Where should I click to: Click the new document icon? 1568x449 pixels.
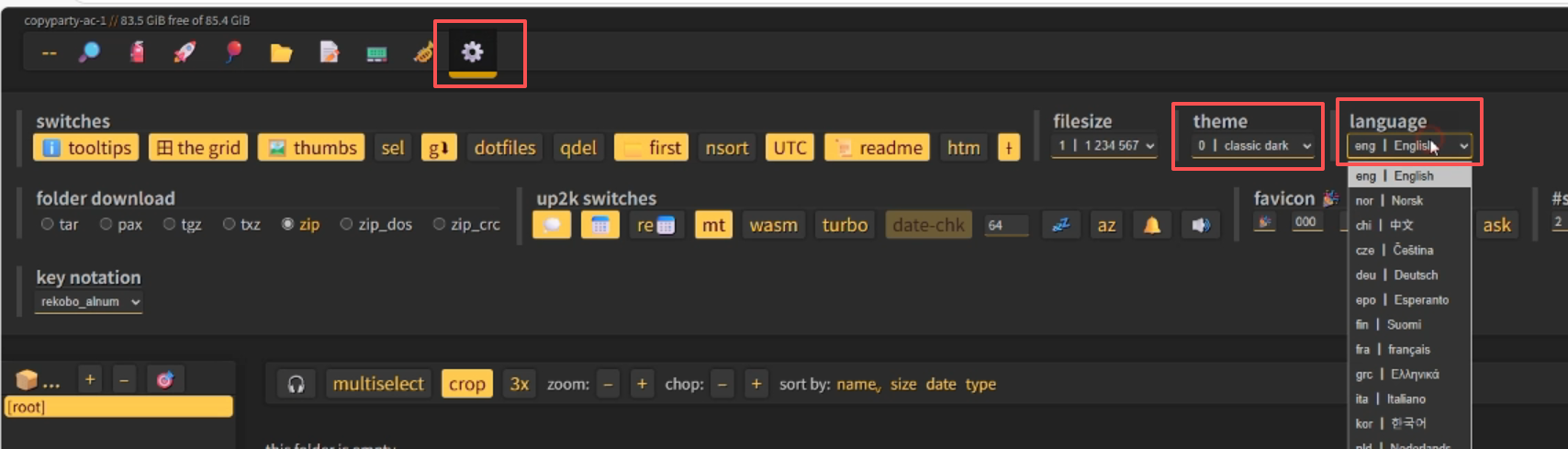pos(329,53)
